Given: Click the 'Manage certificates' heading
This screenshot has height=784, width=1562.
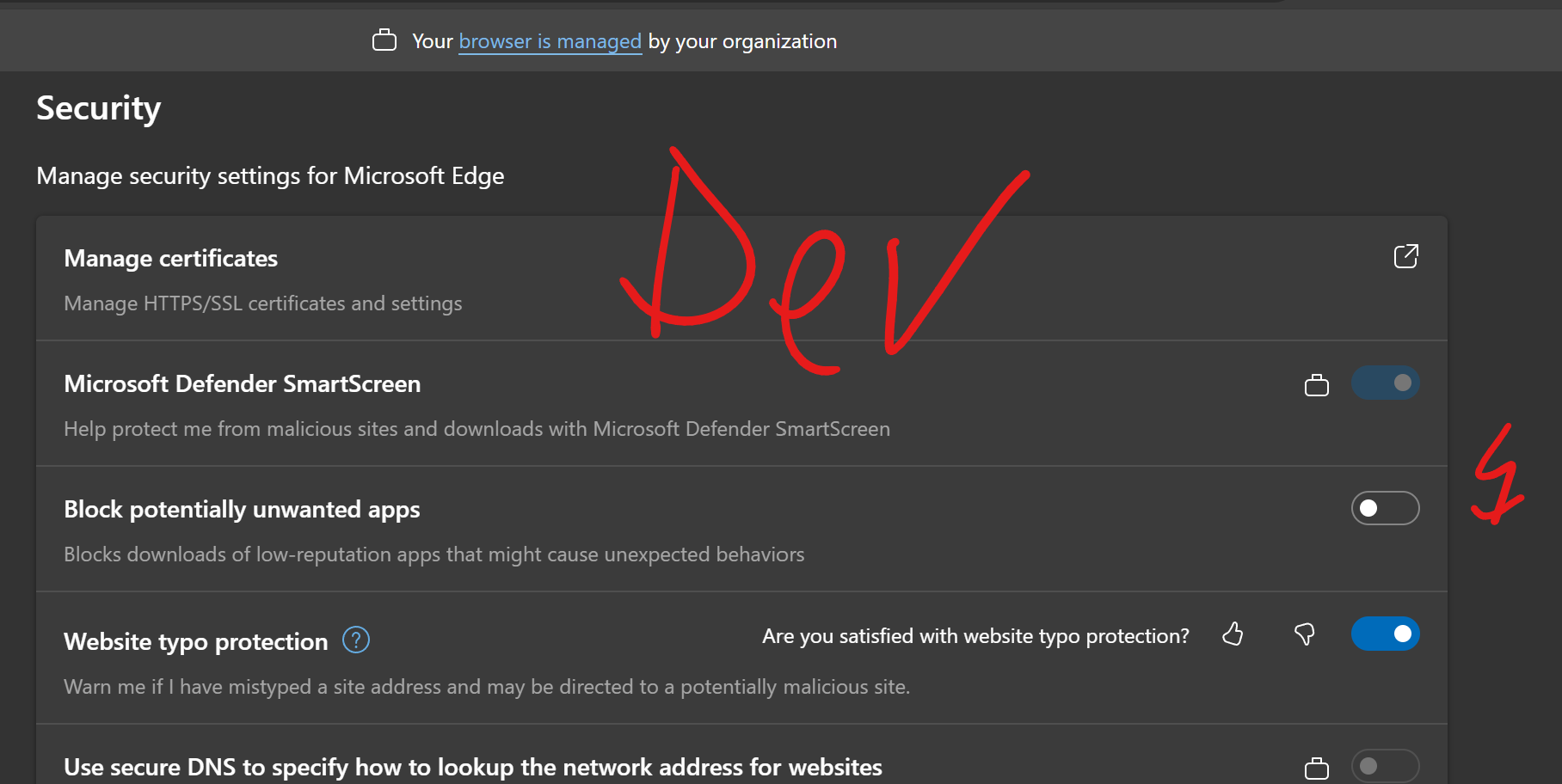Looking at the screenshot, I should click(x=171, y=259).
